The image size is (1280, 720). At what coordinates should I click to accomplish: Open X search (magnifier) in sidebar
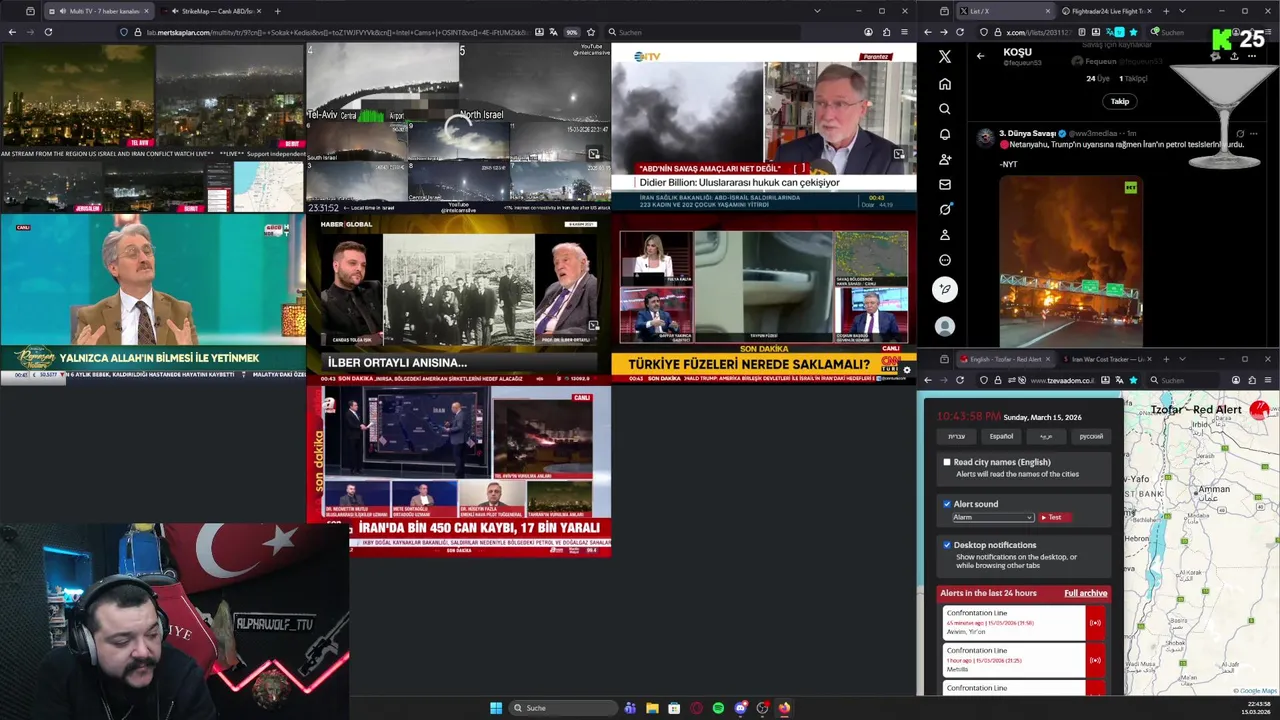945,109
